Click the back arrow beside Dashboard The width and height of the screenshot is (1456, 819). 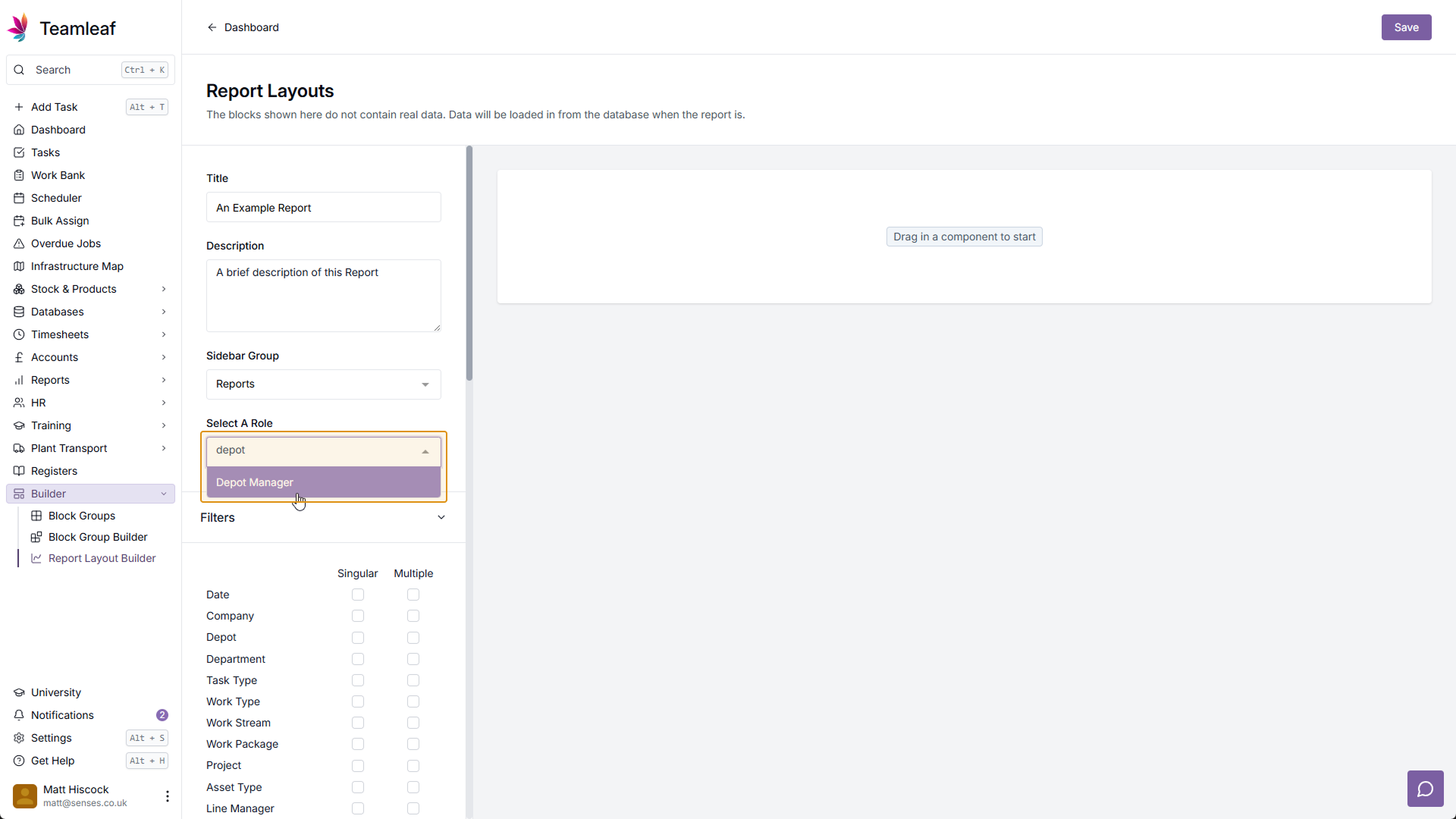click(x=212, y=27)
